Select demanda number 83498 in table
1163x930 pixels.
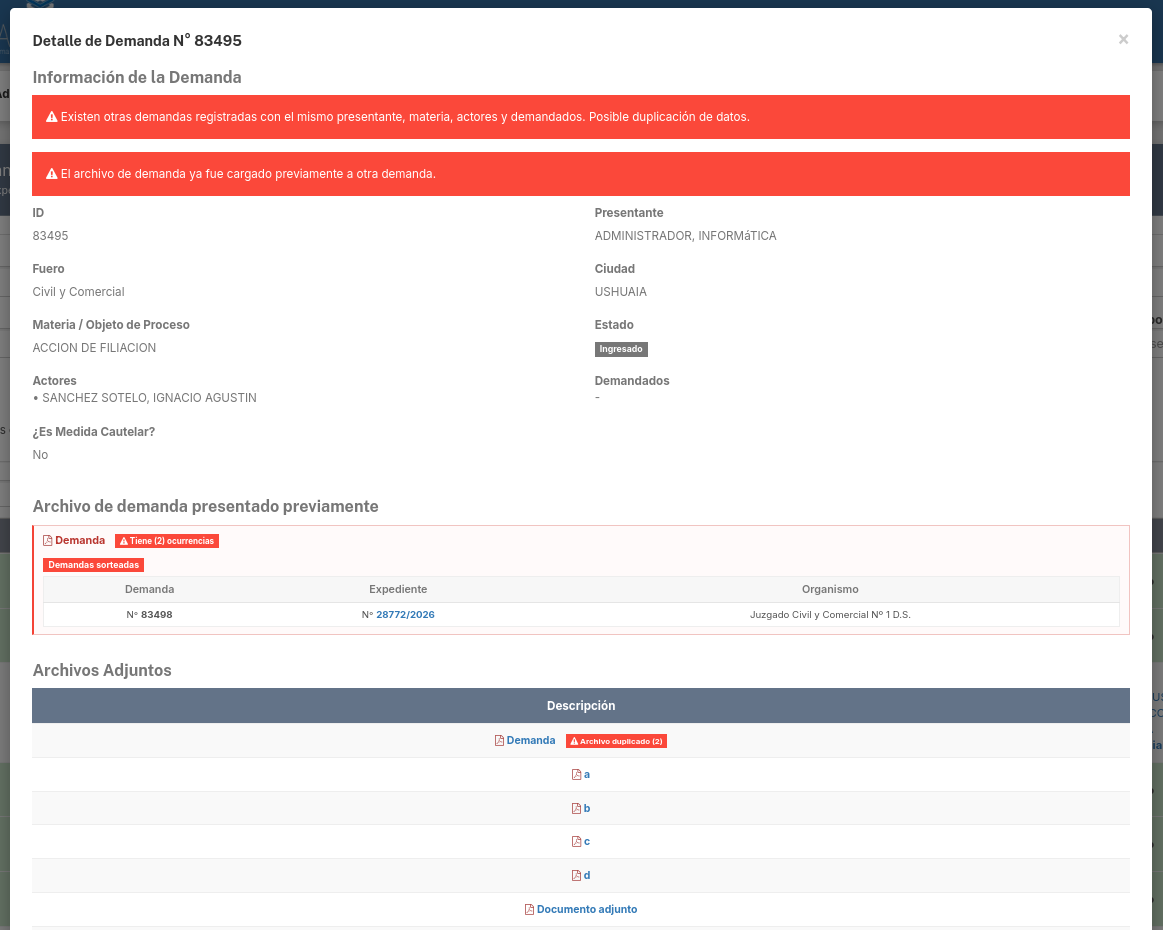pos(149,615)
